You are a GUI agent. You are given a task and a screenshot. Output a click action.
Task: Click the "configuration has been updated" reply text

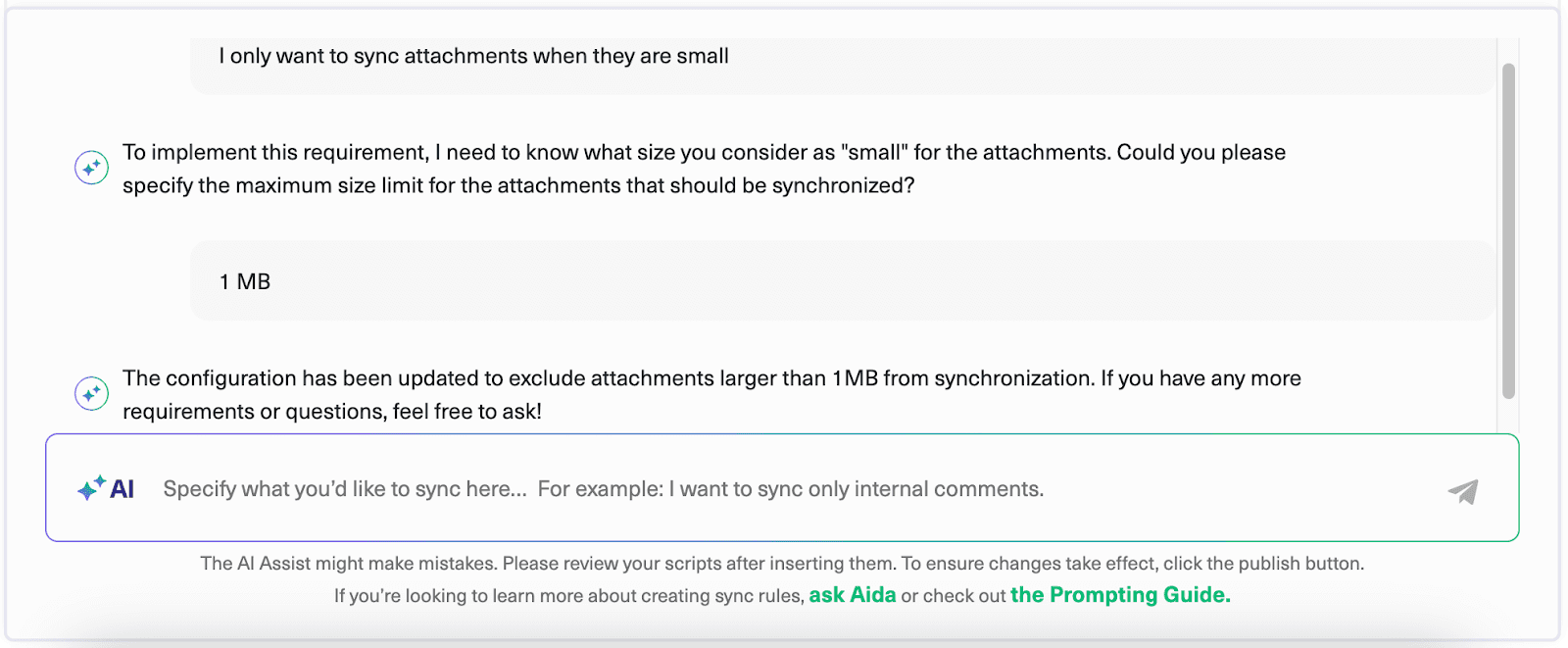tap(711, 394)
